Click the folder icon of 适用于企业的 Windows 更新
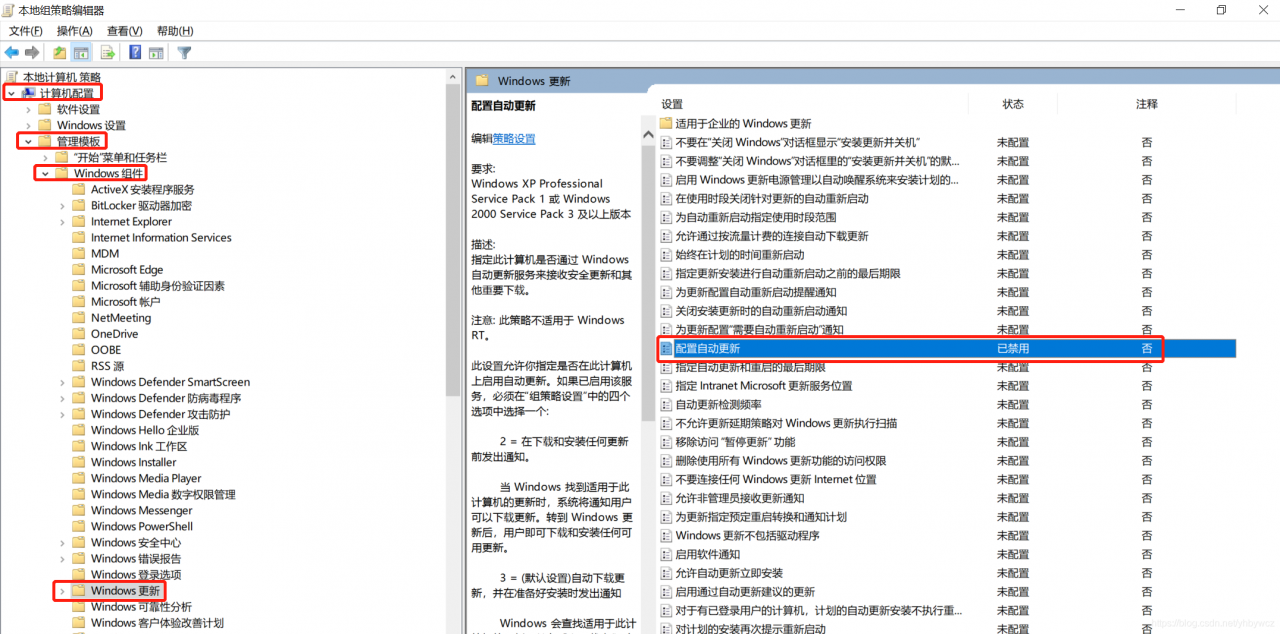Viewport: 1280px width, 634px height. [x=666, y=124]
